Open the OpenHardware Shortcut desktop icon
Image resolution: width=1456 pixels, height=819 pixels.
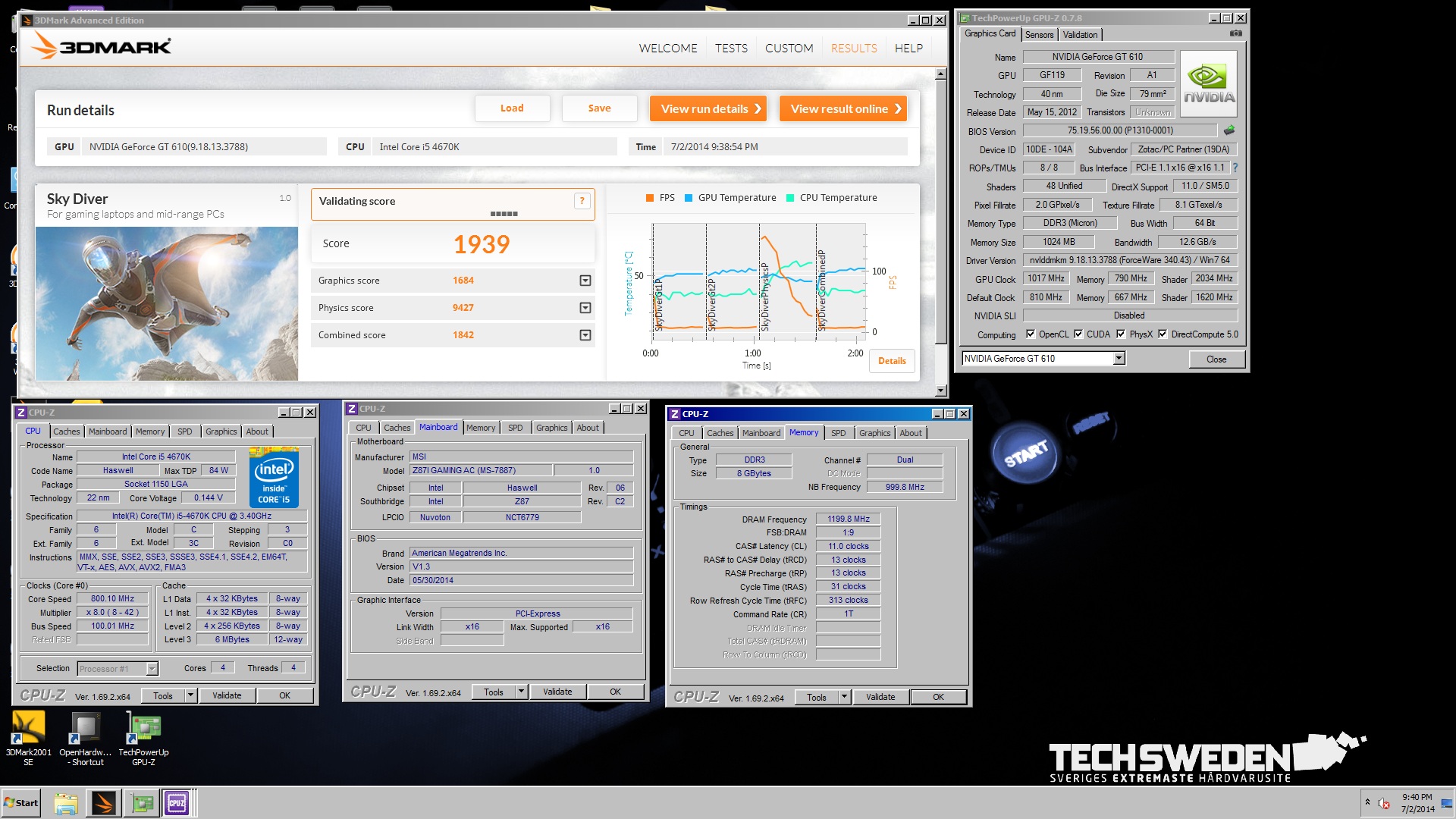point(85,738)
